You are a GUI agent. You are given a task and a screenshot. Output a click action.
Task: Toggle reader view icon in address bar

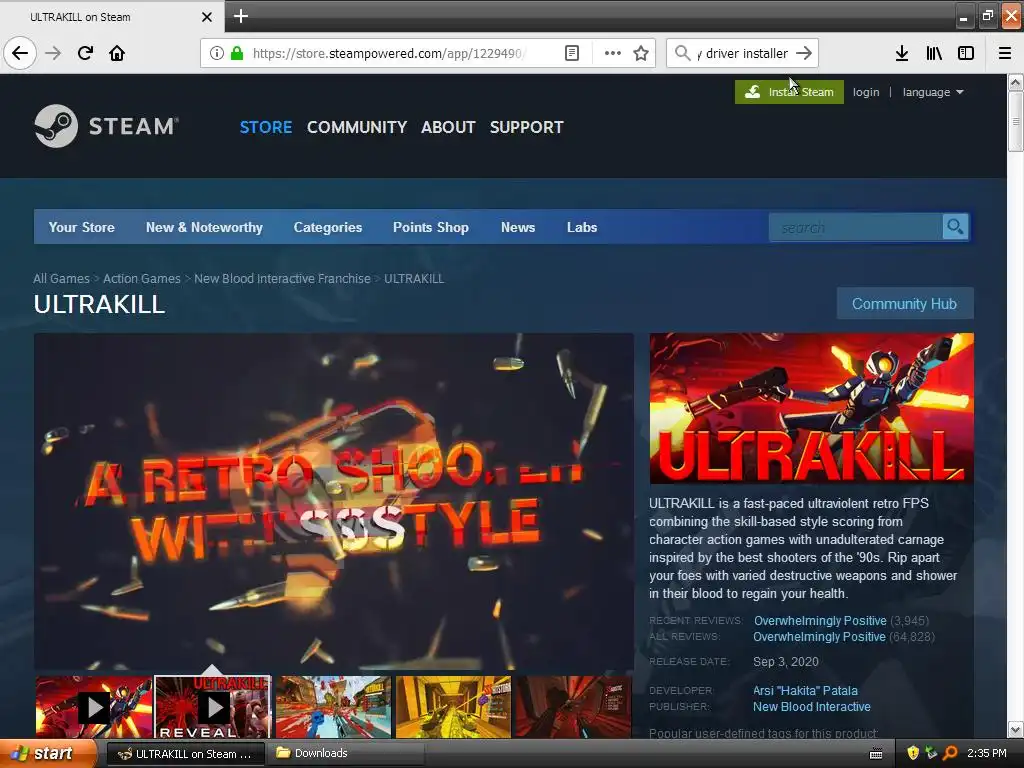(x=571, y=53)
